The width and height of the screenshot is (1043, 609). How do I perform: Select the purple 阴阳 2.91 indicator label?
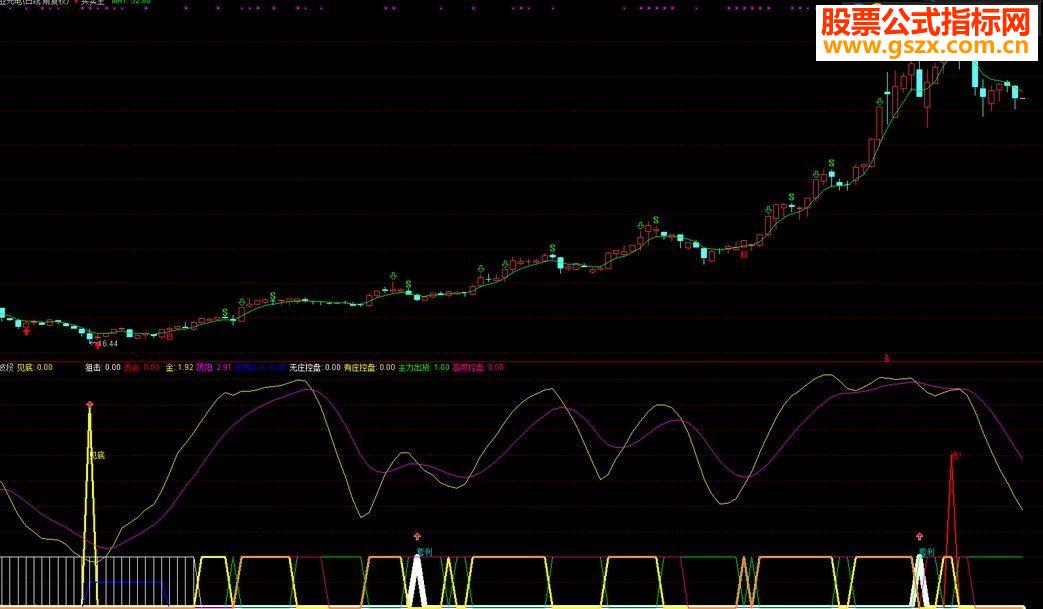(214, 367)
